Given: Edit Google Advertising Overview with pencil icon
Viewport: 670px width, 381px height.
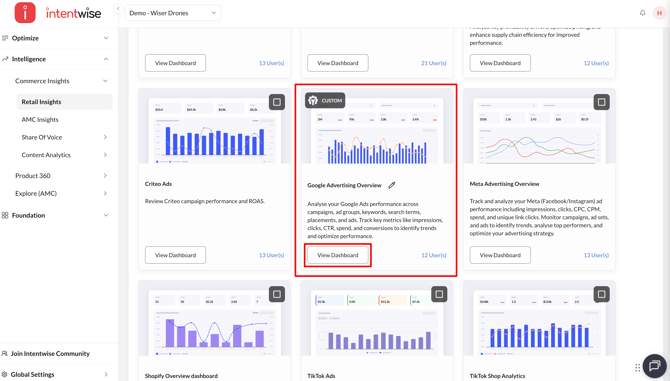Looking at the screenshot, I should [x=392, y=185].
